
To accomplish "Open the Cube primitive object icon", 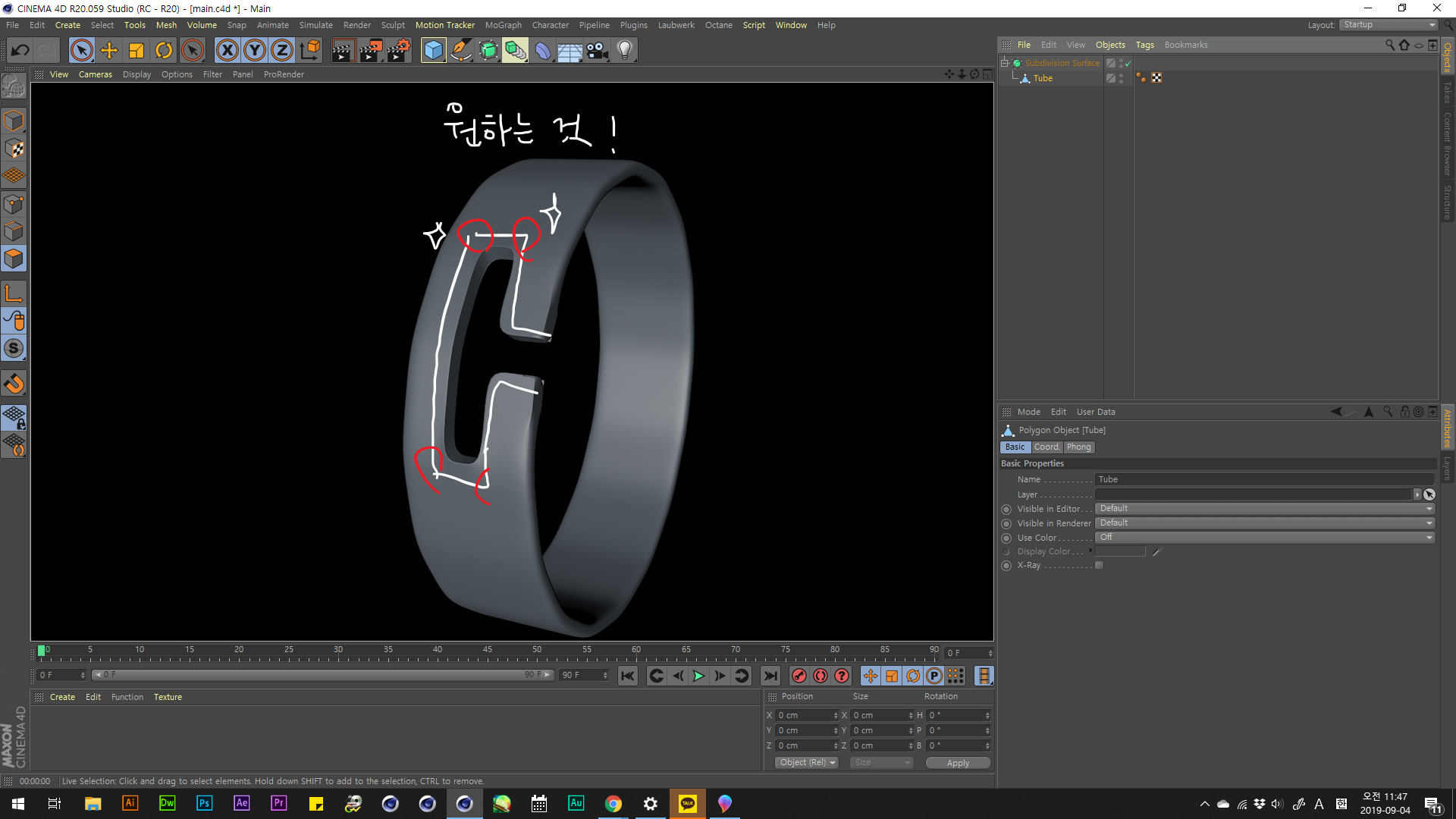I will tap(433, 51).
